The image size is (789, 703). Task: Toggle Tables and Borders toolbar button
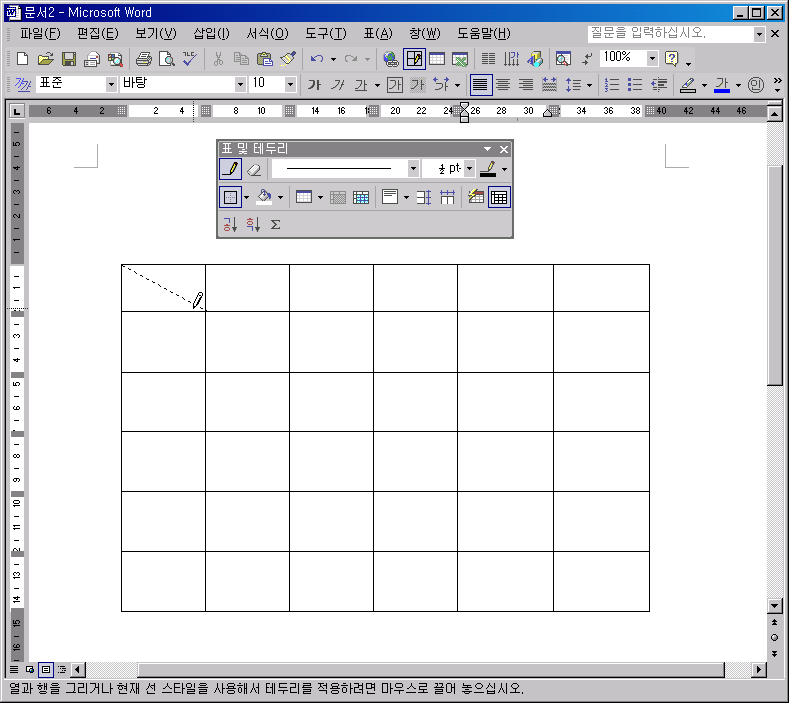tap(414, 59)
